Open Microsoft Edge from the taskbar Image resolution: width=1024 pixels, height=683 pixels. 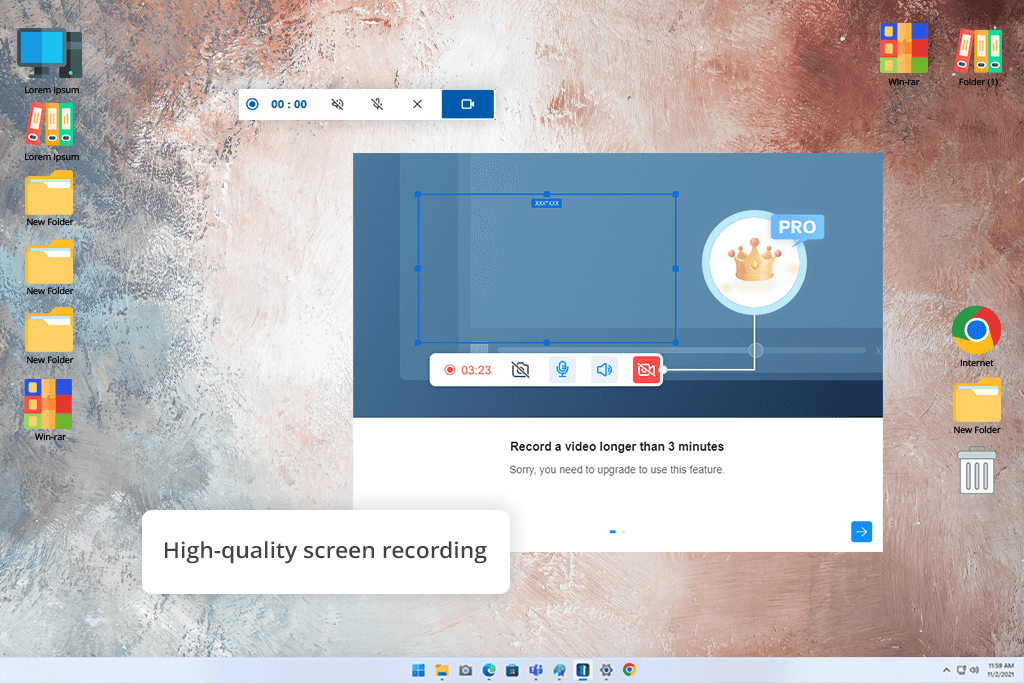pyautogui.click(x=489, y=670)
